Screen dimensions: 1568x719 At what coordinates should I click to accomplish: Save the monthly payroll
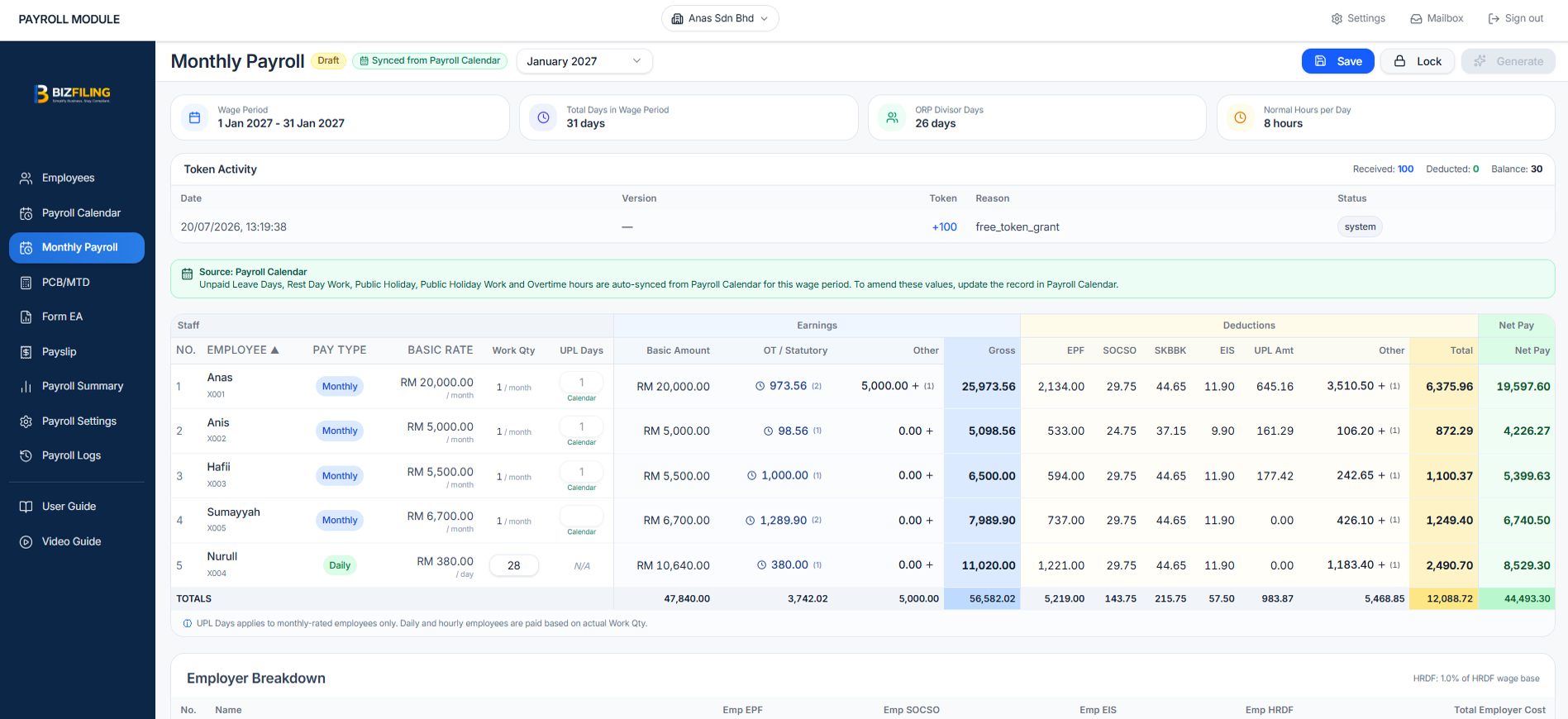coord(1338,61)
